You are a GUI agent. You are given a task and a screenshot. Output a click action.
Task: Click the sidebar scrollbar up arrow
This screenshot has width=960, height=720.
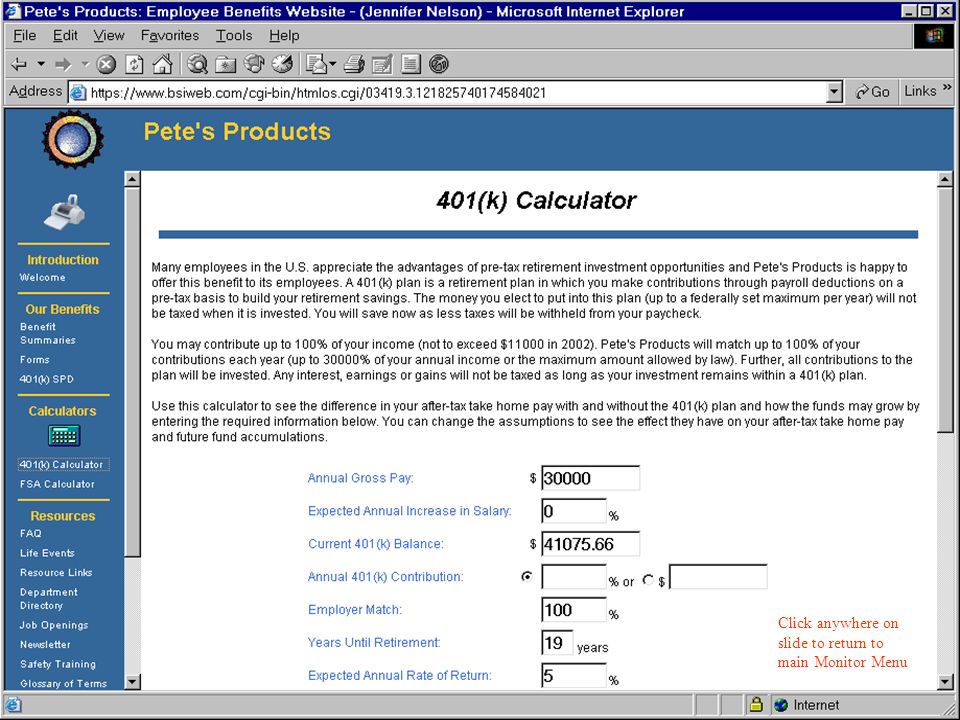click(132, 179)
